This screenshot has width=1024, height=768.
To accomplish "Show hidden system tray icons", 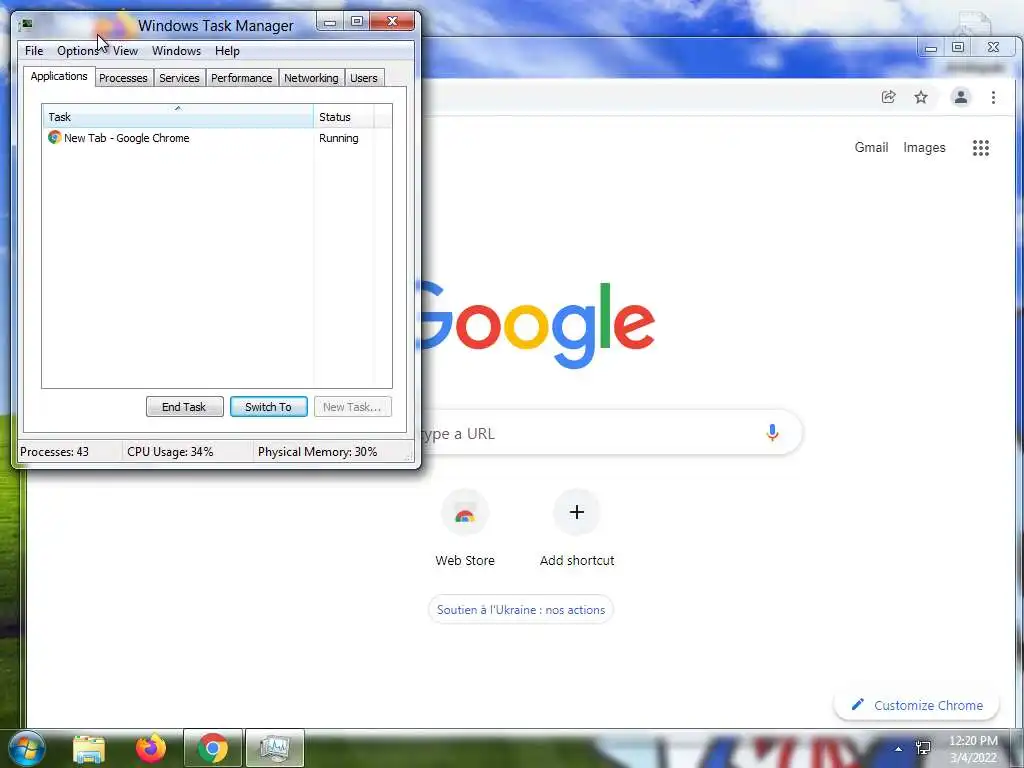I will coord(899,749).
